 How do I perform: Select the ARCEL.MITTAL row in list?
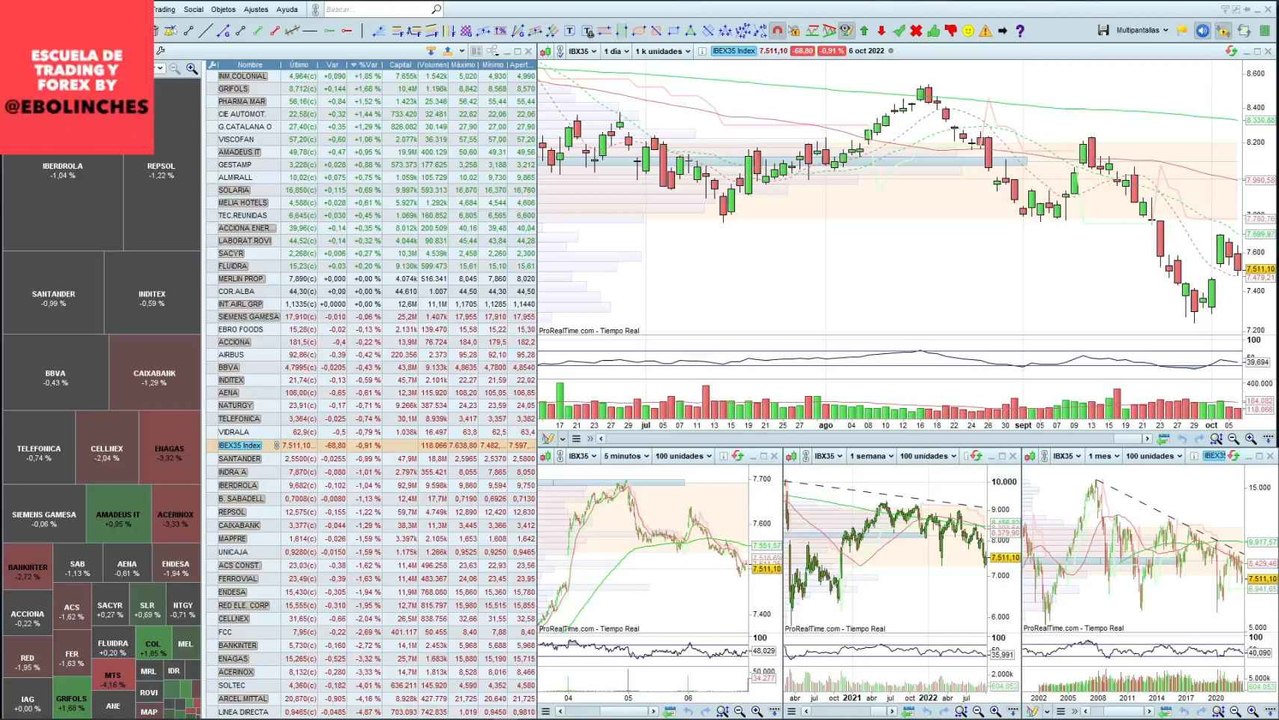372,698
